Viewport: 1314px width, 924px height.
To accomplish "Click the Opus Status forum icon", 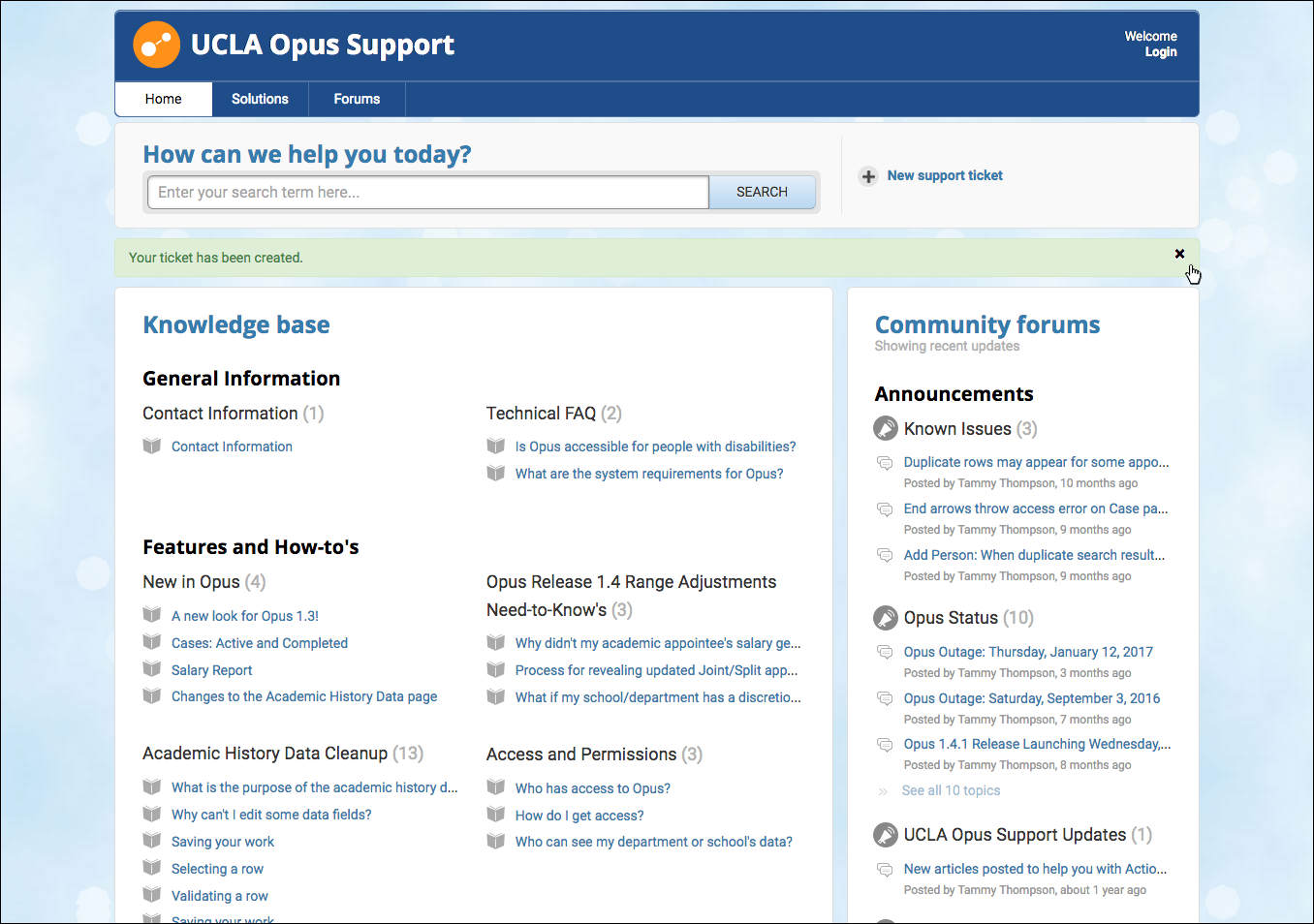I will (886, 617).
